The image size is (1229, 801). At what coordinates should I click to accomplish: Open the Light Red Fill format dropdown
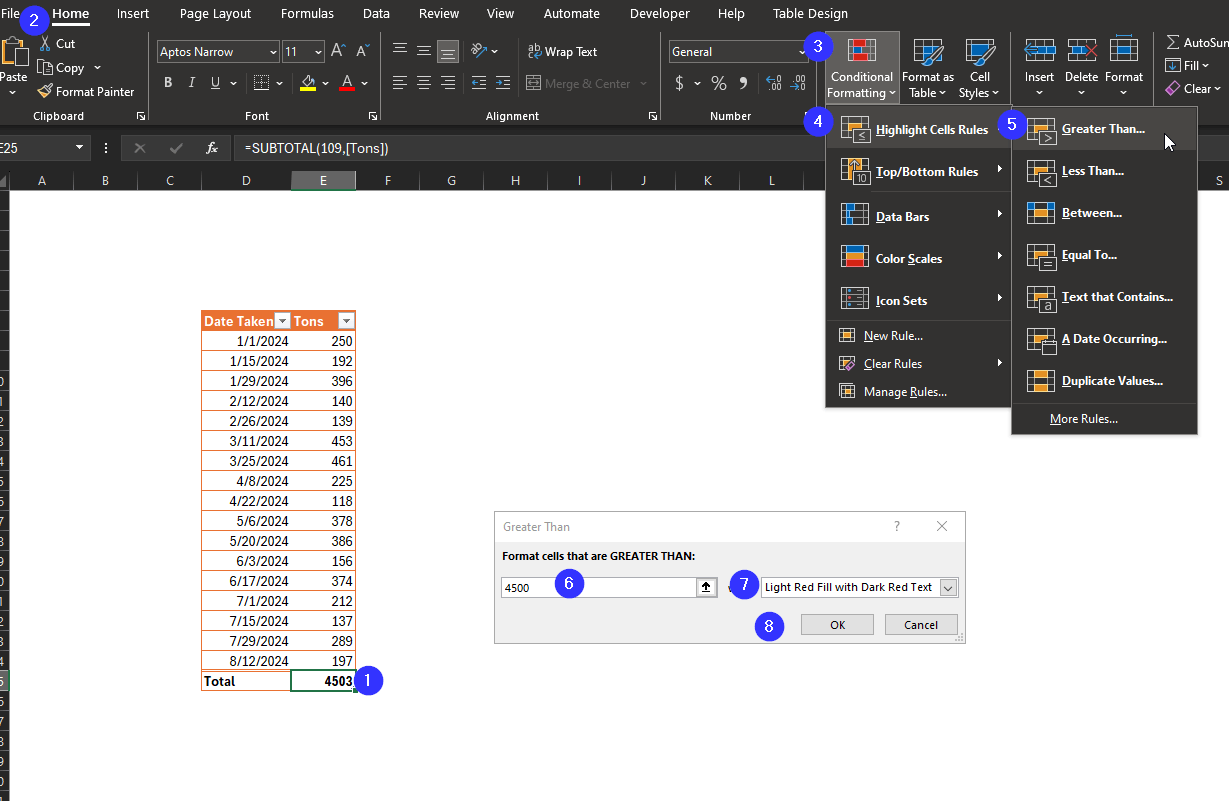coord(948,588)
